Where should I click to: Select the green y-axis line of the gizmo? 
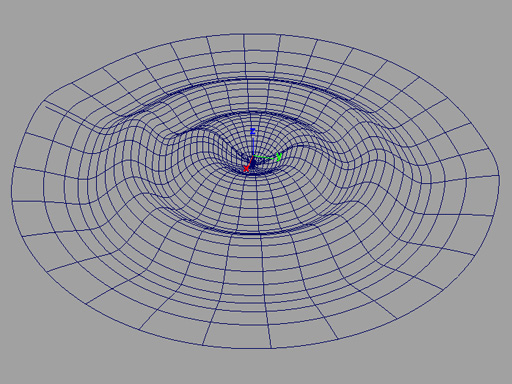265,157
